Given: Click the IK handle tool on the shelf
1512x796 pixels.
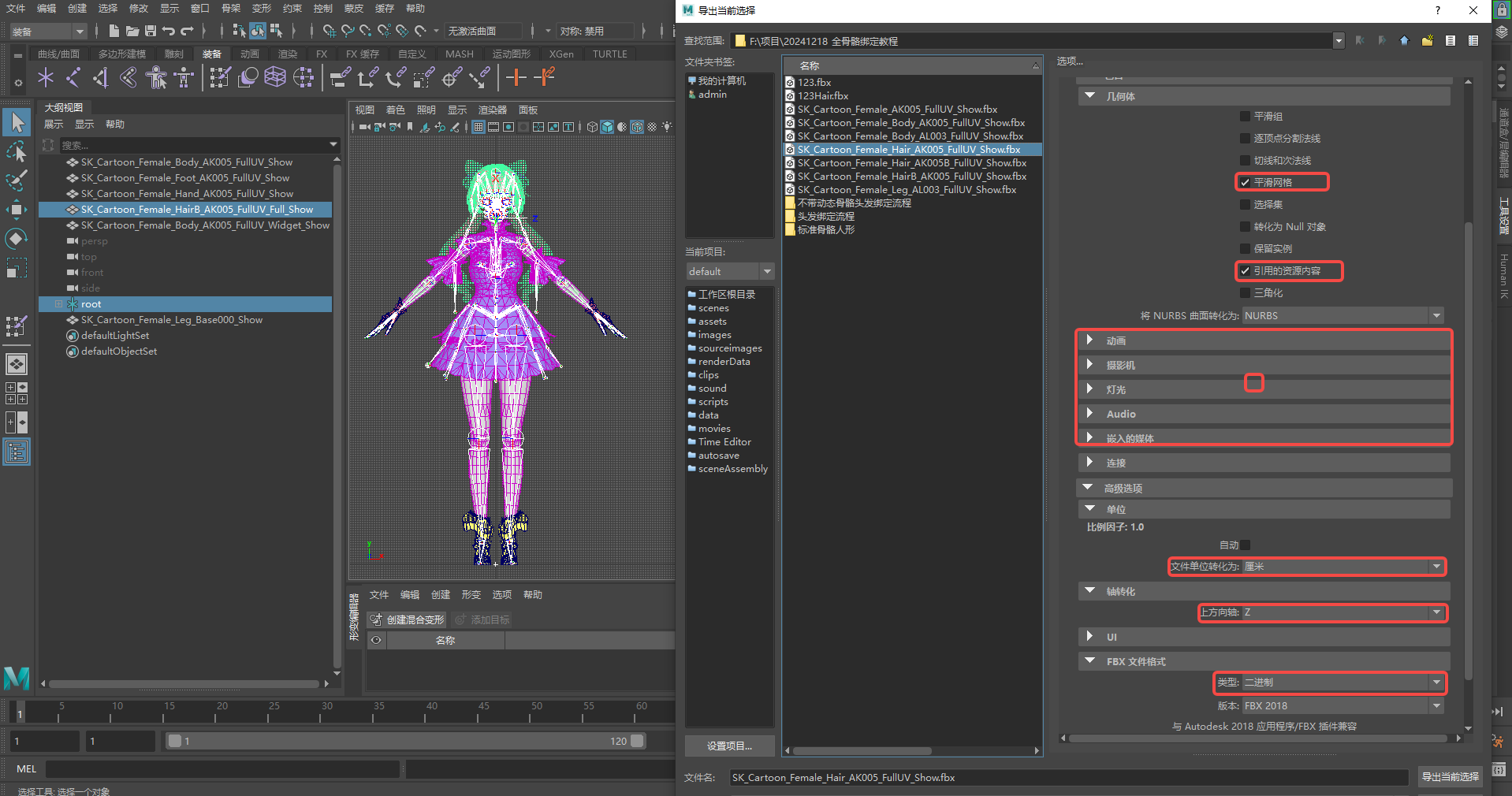Looking at the screenshot, I should tap(101, 77).
